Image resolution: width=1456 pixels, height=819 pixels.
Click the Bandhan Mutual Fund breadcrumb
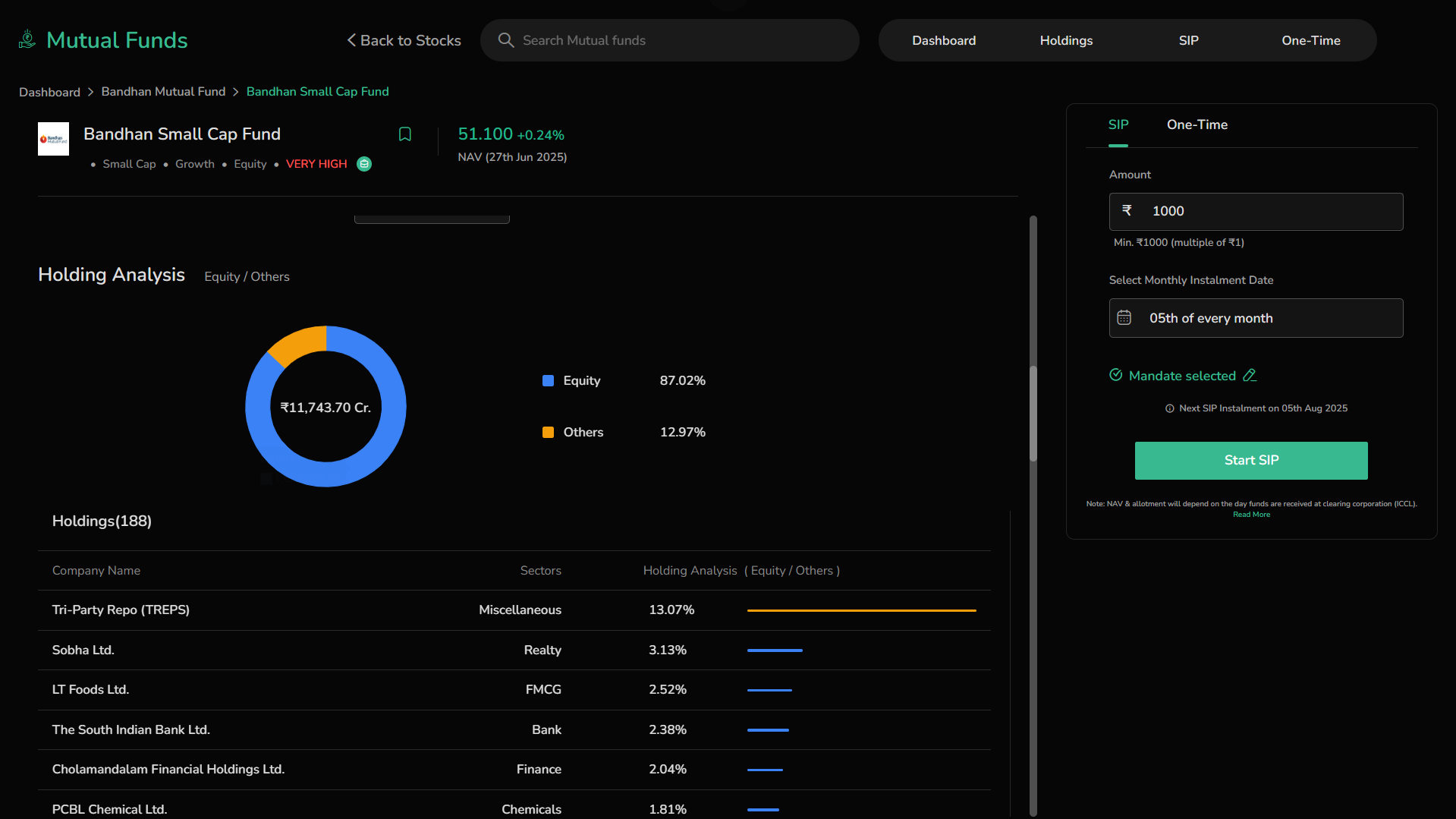163,91
